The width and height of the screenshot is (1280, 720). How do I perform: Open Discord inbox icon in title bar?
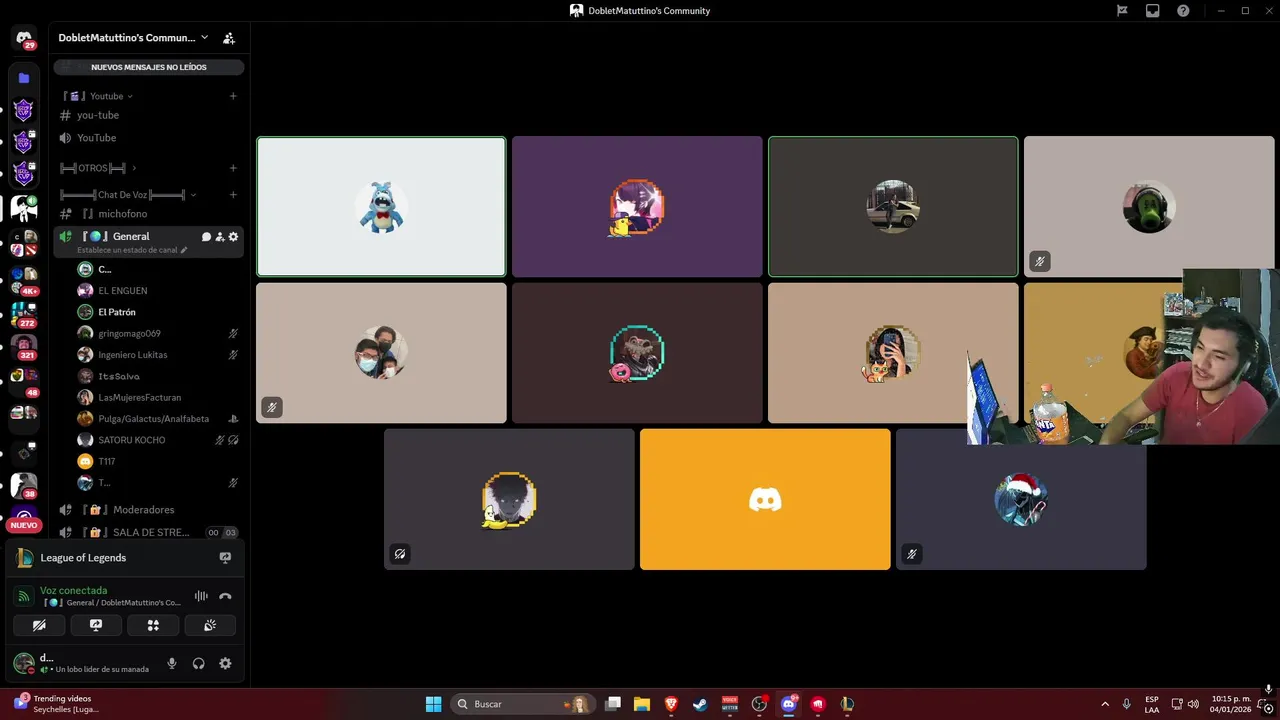pos(1153,11)
